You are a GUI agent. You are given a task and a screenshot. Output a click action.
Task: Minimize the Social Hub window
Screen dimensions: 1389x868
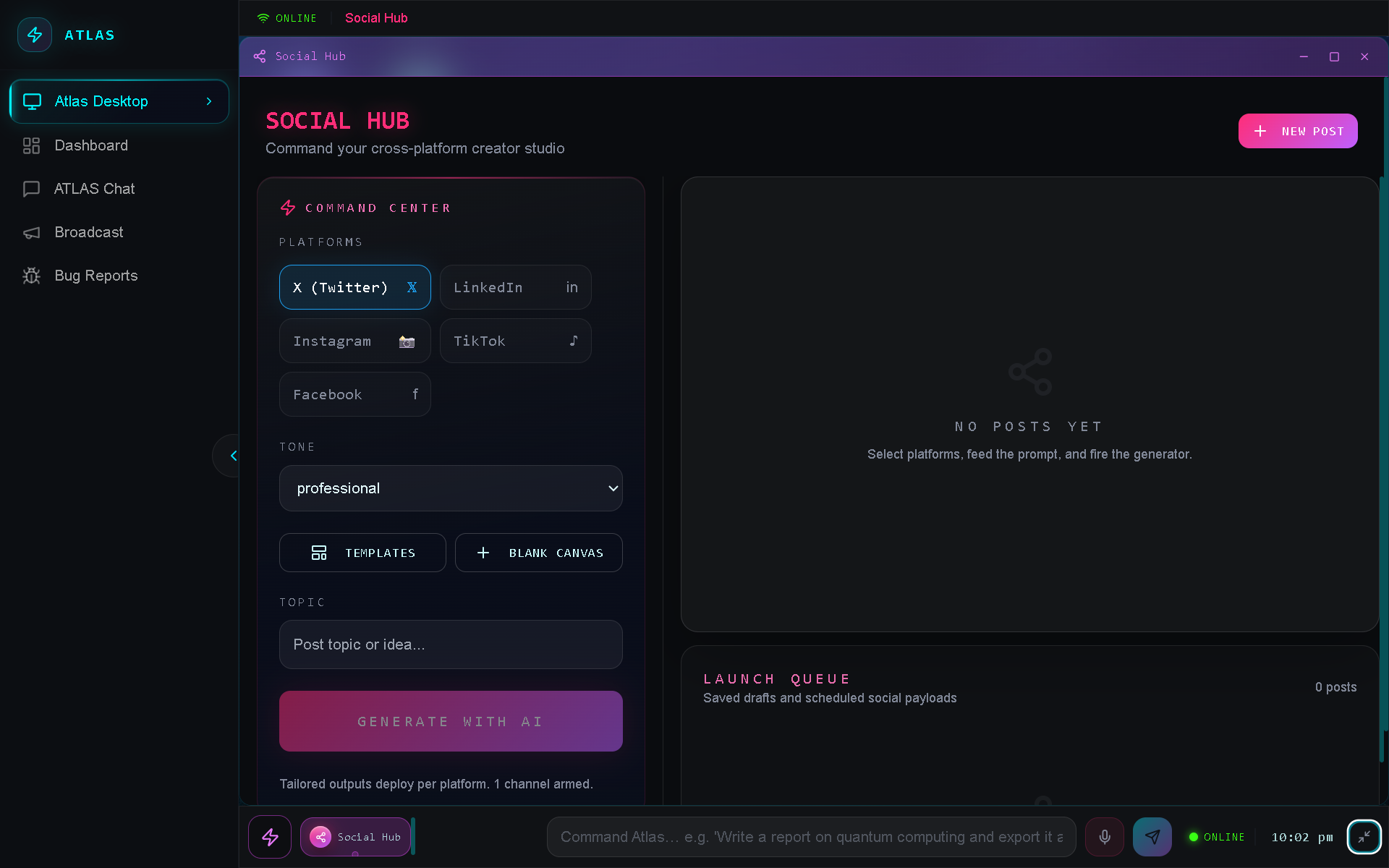tap(1304, 56)
